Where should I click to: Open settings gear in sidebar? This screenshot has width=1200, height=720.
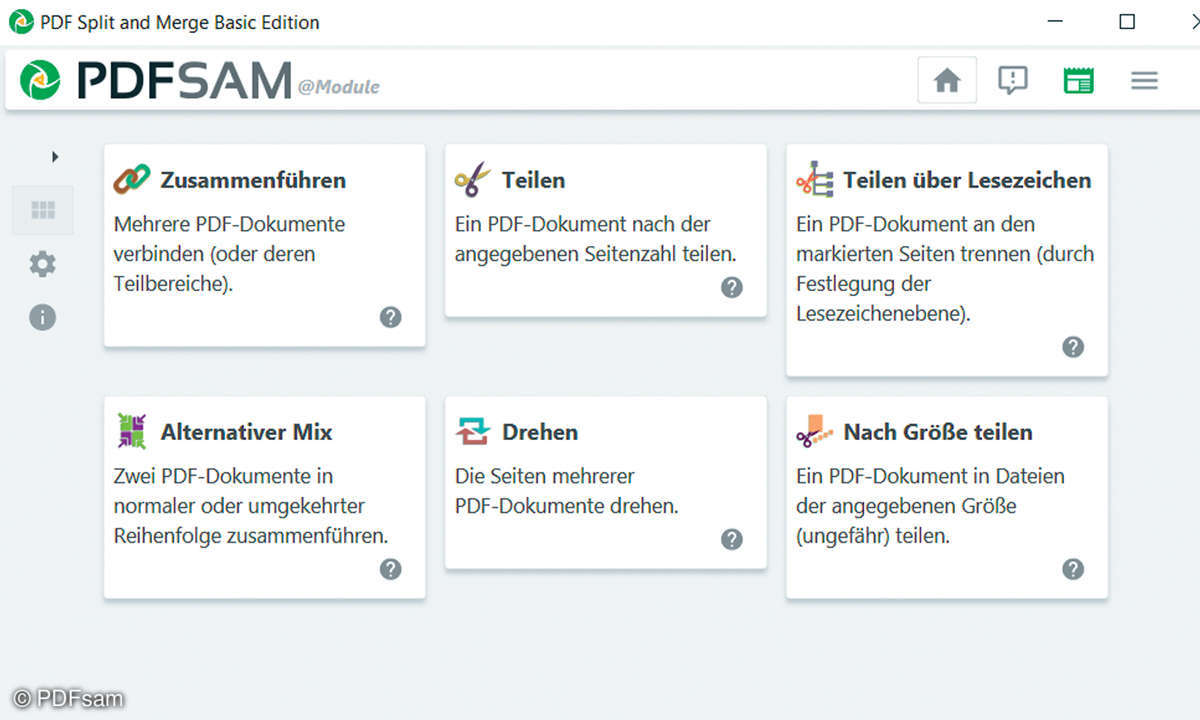(42, 264)
